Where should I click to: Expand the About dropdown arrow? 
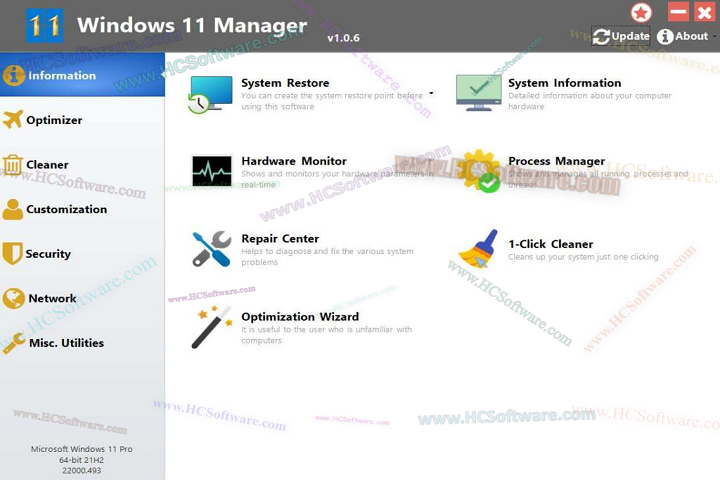715,36
